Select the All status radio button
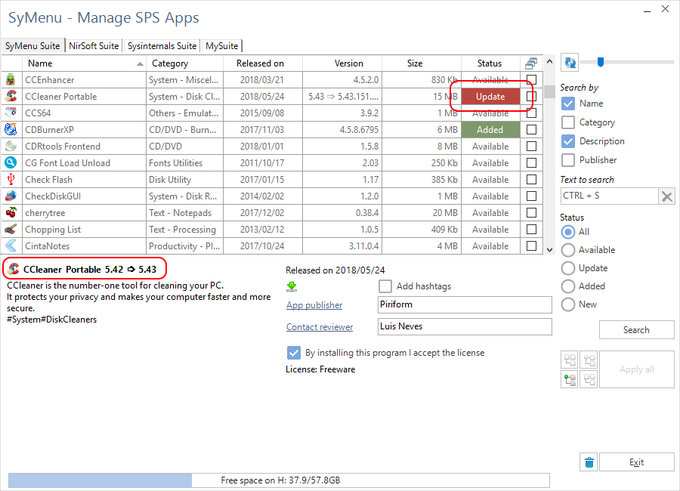680x491 pixels. 568,232
